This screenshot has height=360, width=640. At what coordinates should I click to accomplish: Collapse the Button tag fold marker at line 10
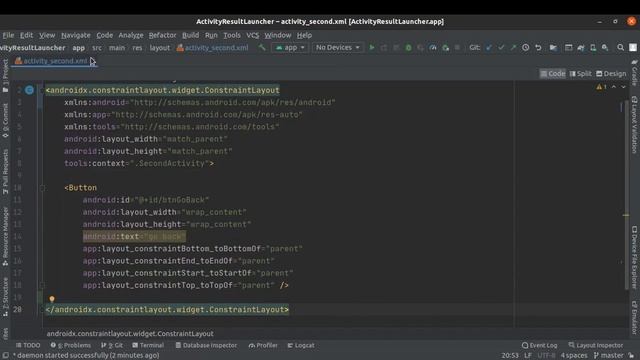click(x=42, y=188)
